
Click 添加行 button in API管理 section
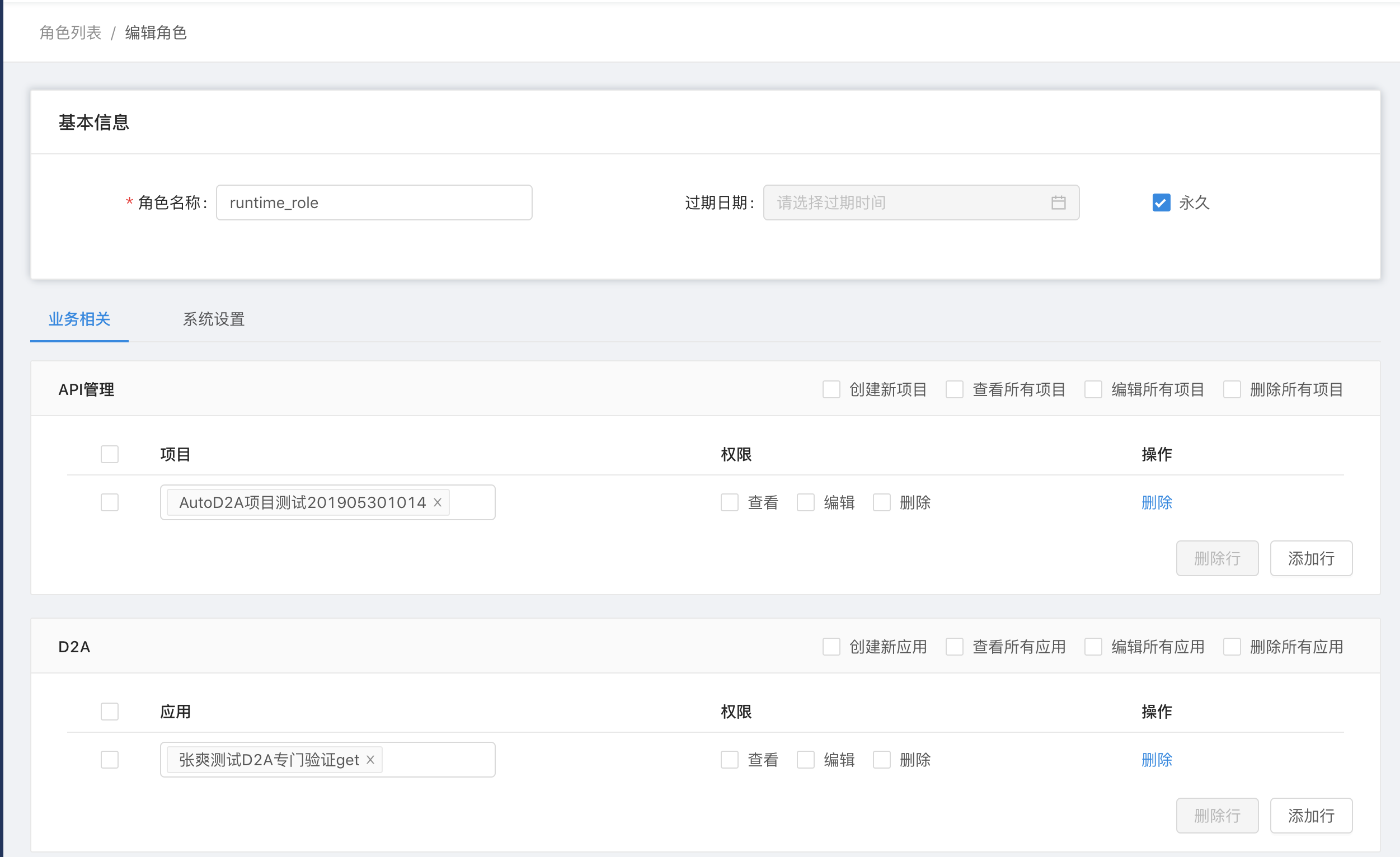1311,558
